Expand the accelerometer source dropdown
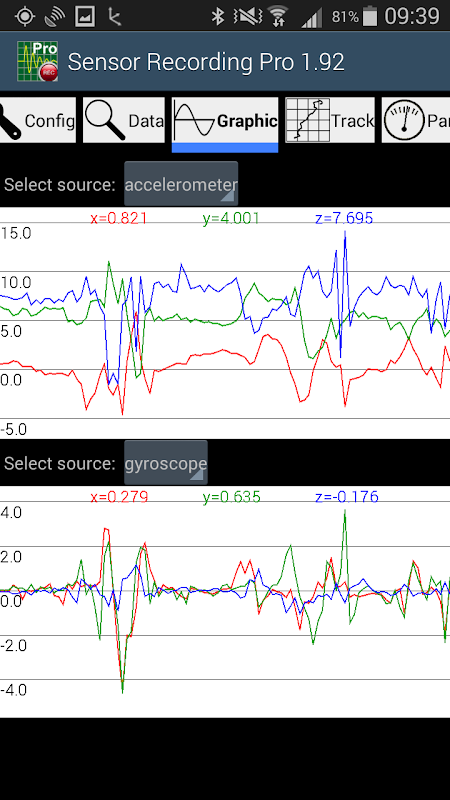 click(181, 184)
